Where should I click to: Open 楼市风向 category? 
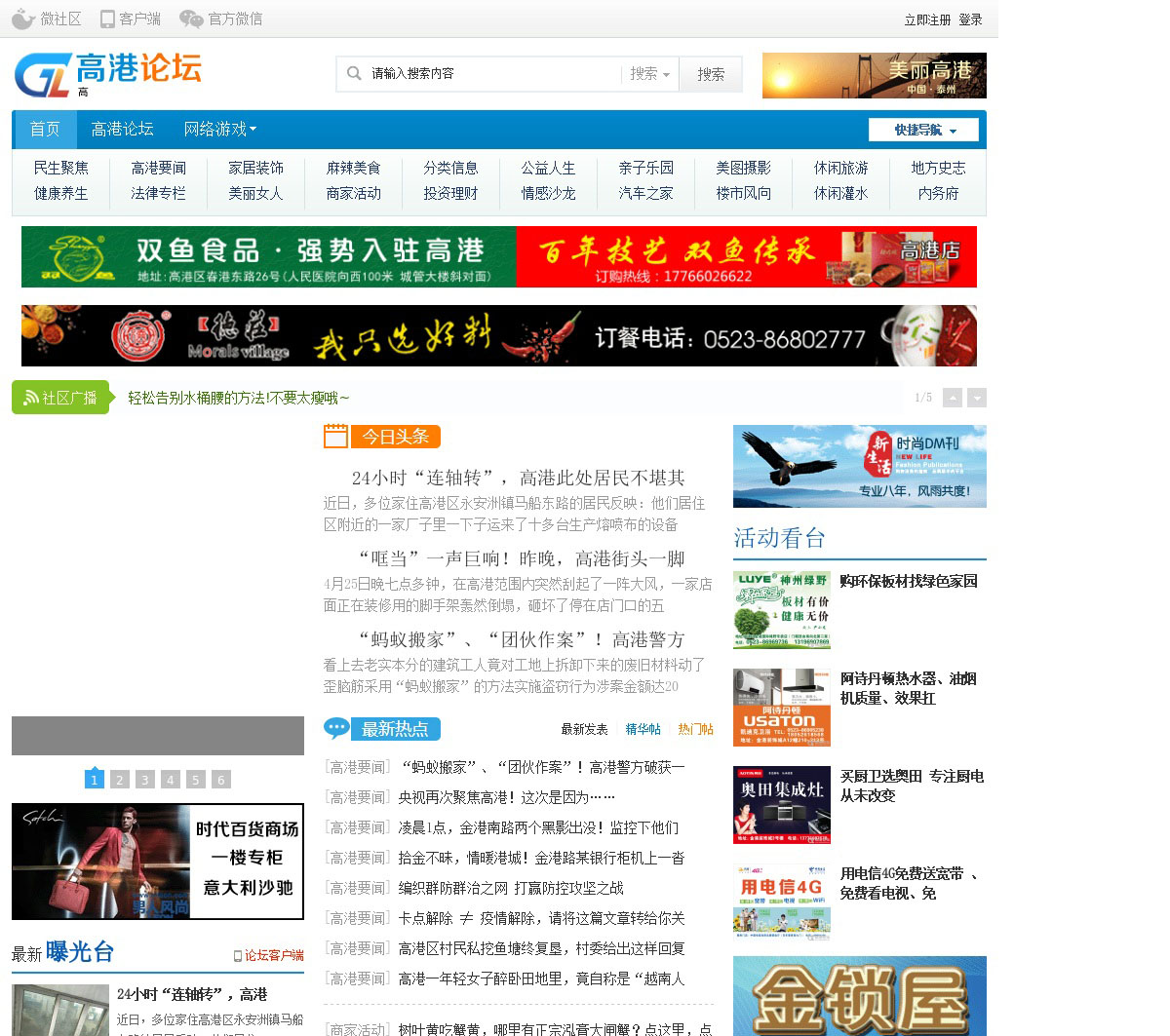pos(743,193)
